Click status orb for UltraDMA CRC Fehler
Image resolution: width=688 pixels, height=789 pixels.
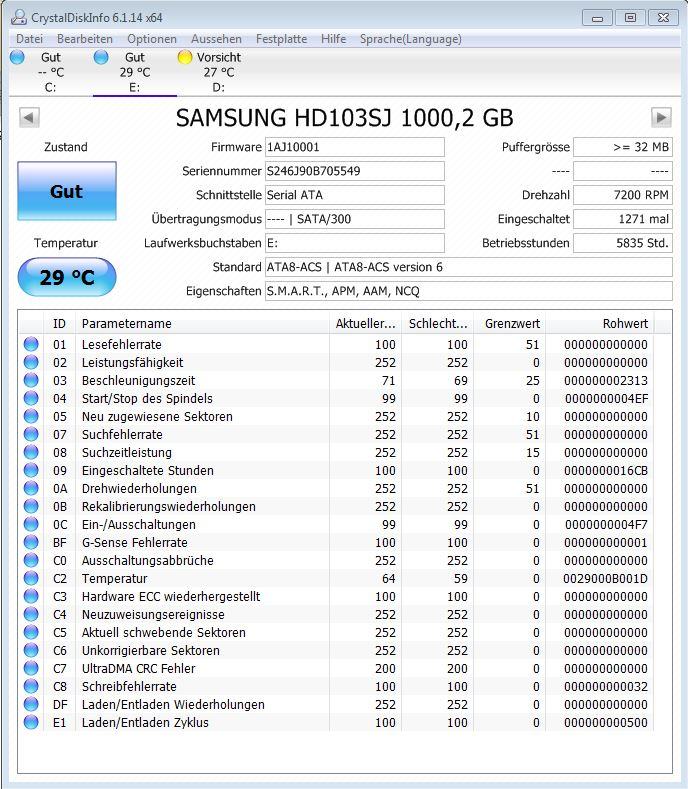[31, 668]
